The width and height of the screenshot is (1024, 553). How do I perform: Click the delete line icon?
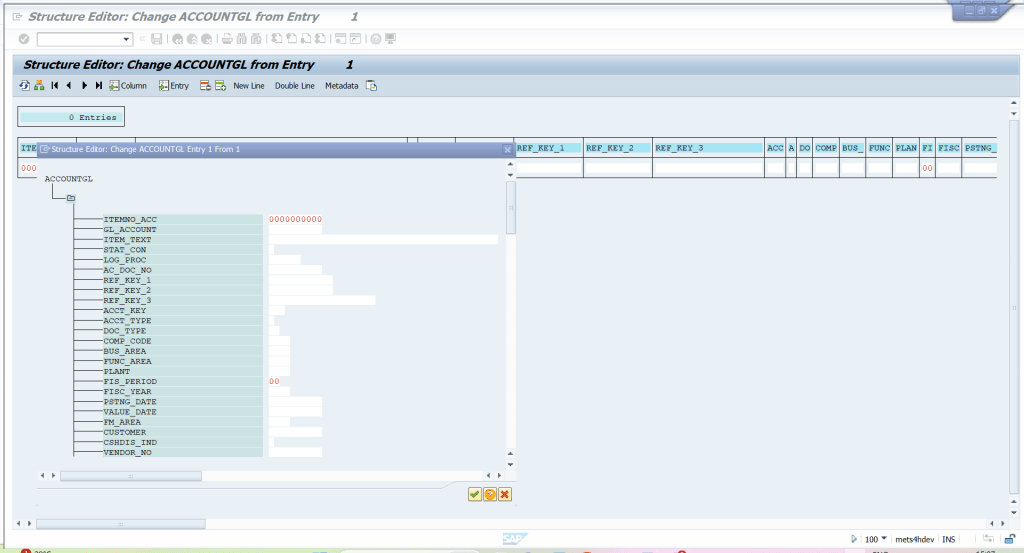[x=205, y=86]
